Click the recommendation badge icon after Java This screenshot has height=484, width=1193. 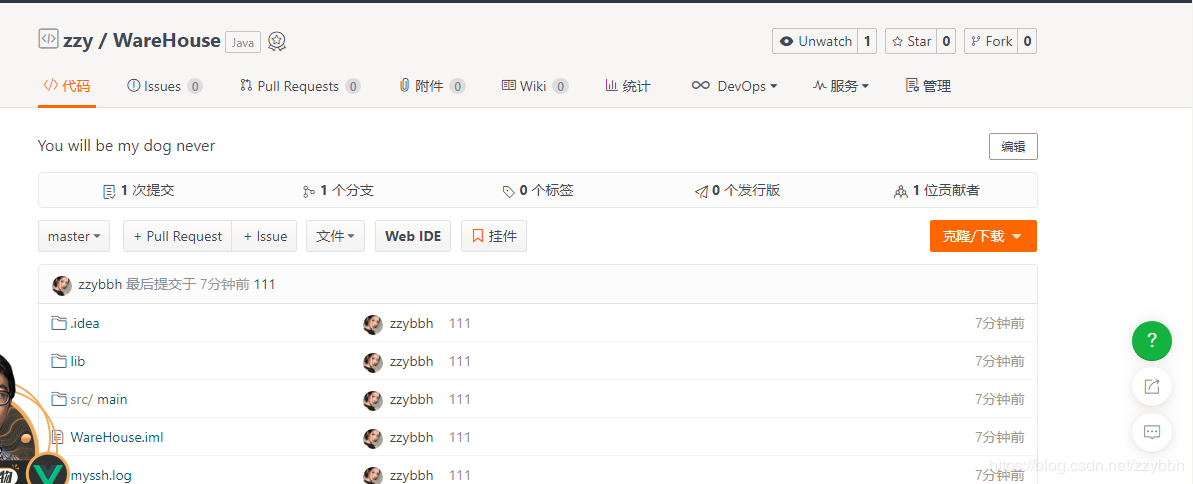277,41
